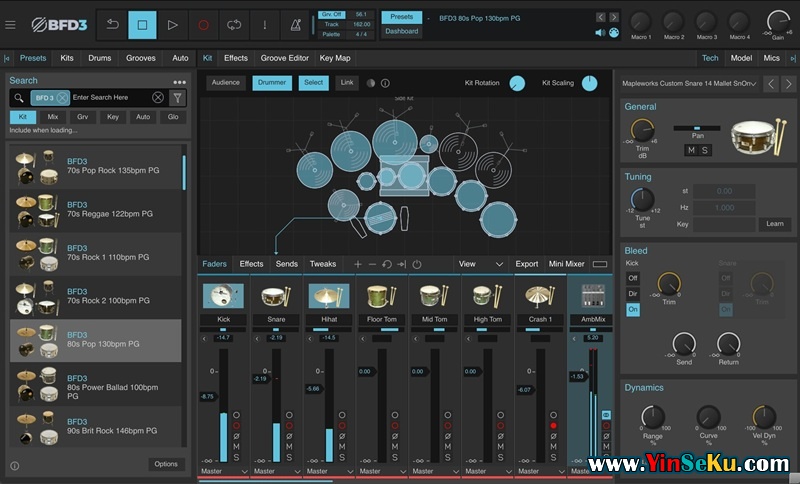Open the Presets dropdown in top bar
The height and width of the screenshot is (484, 800).
pyautogui.click(x=401, y=17)
